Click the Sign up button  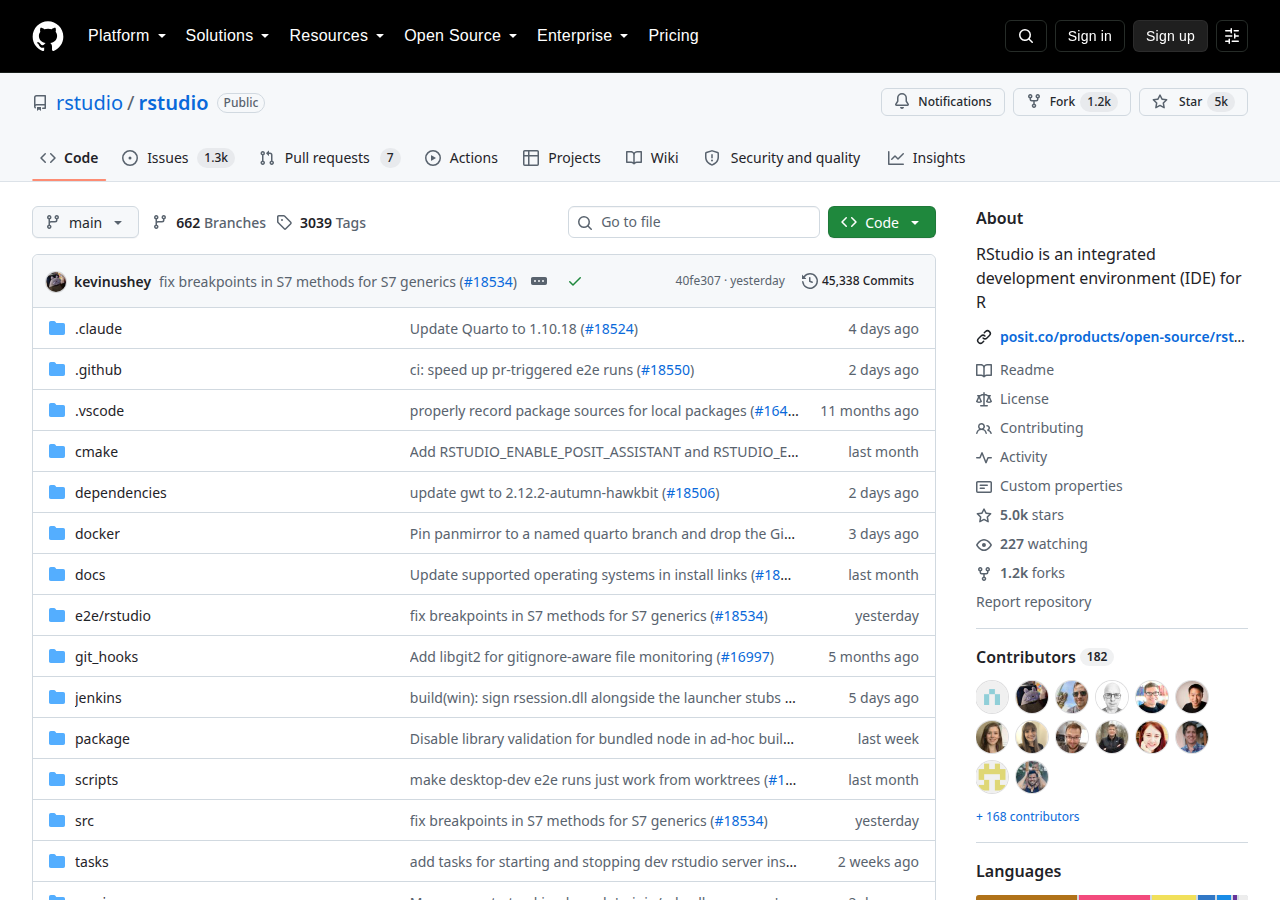1170,36
